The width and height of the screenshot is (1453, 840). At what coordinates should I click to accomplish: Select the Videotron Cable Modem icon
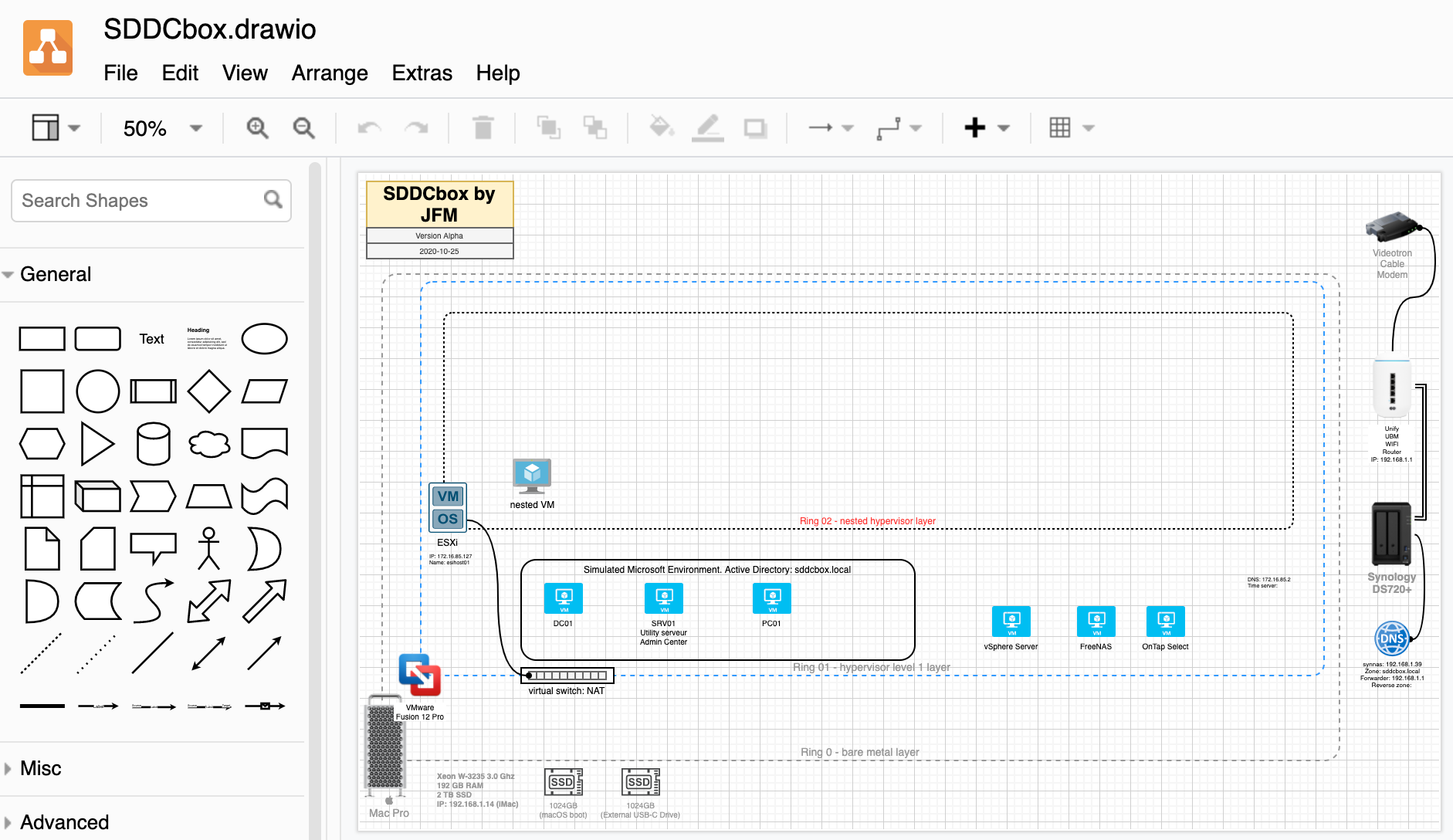(x=1393, y=228)
